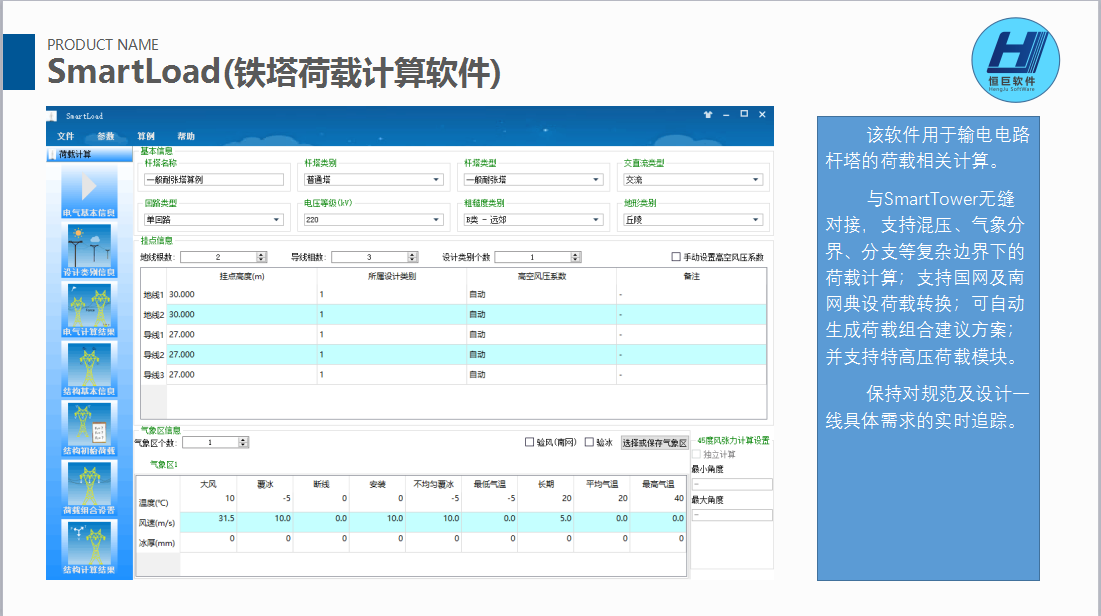
Task: Click the 杆塔名称 text field
Action: click(213, 180)
